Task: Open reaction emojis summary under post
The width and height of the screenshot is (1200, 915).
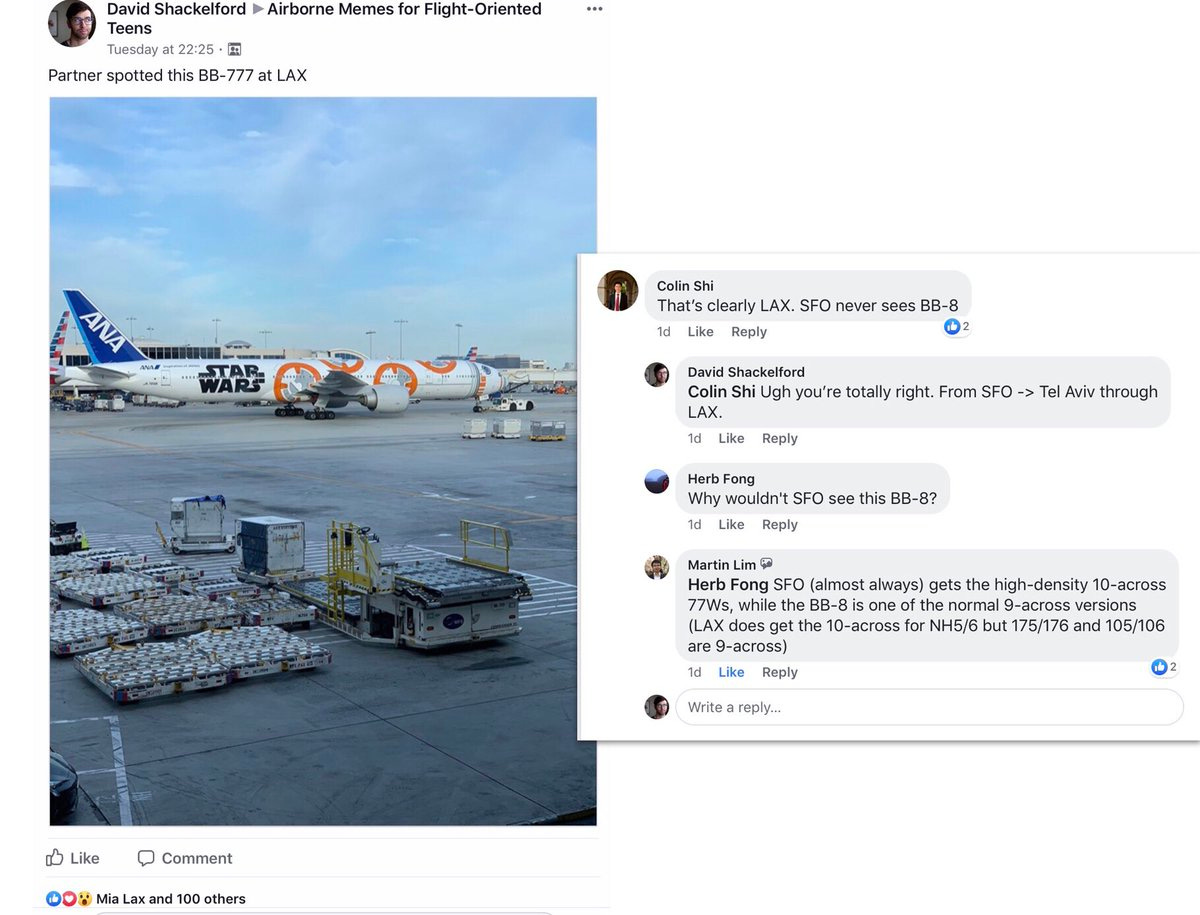Action: (69, 898)
